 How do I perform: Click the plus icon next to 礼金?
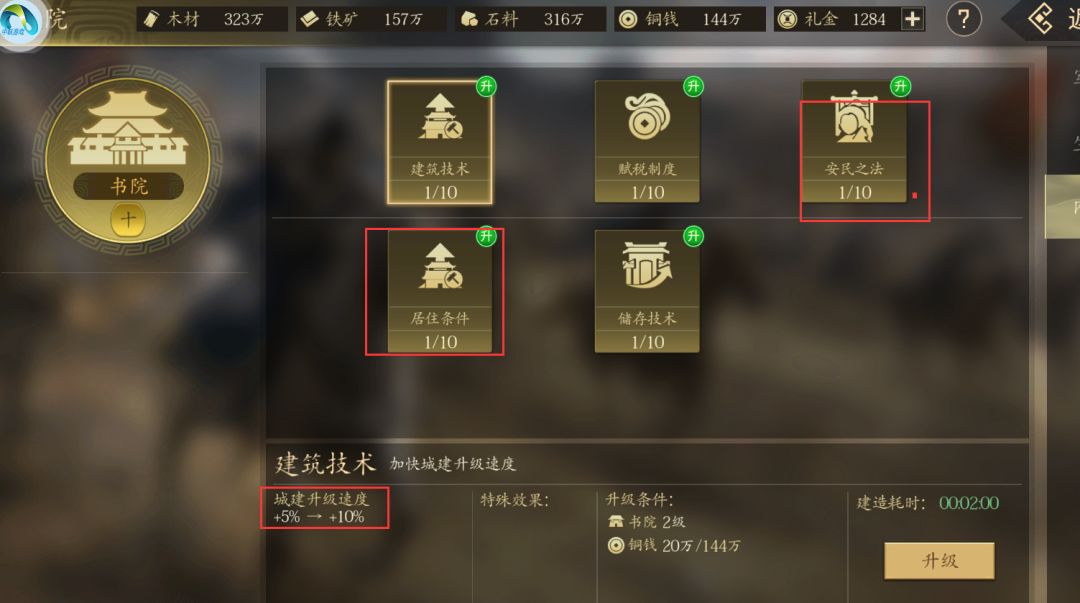point(913,19)
